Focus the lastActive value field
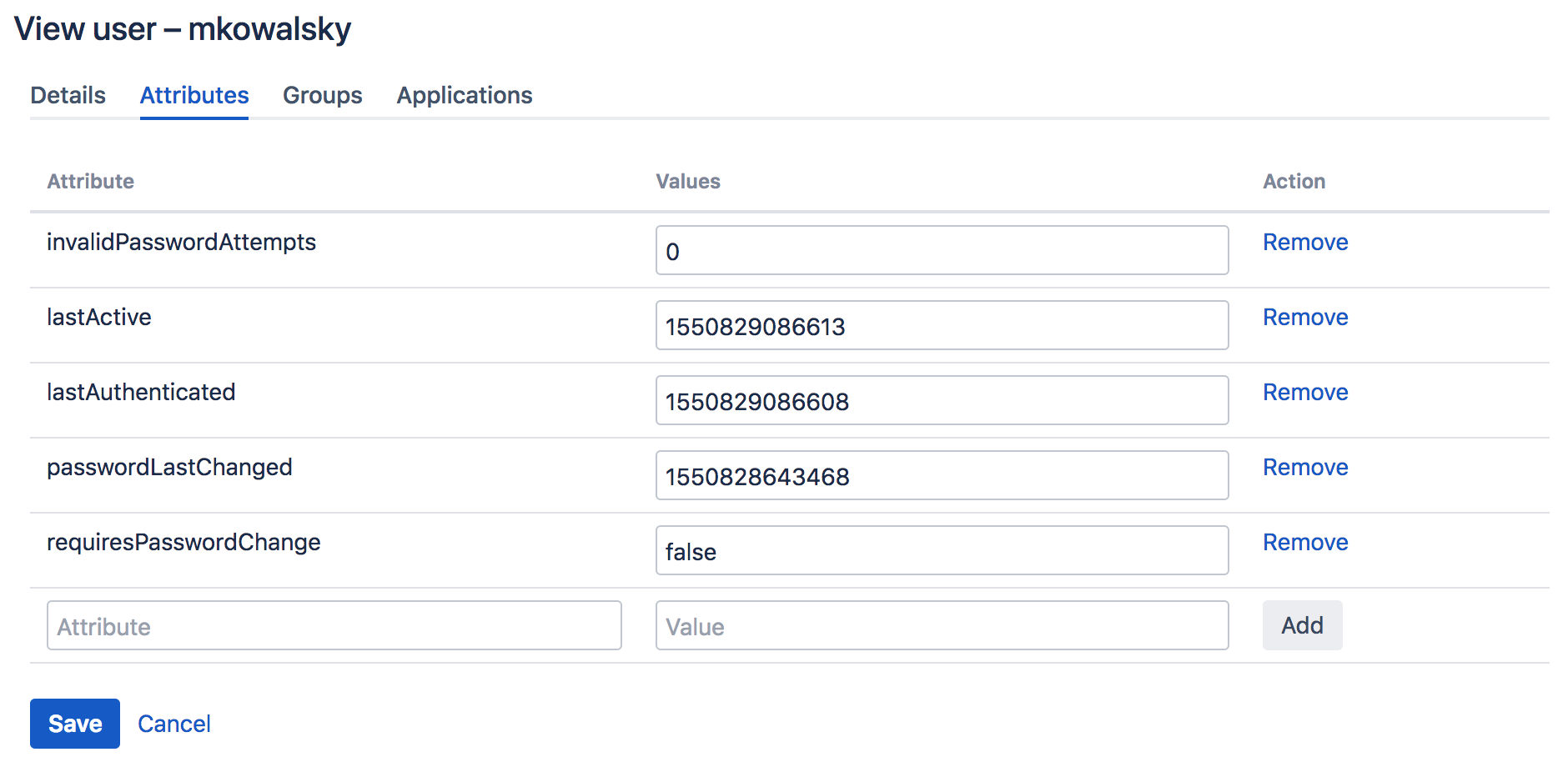This screenshot has height=767, width=1568. [941, 326]
